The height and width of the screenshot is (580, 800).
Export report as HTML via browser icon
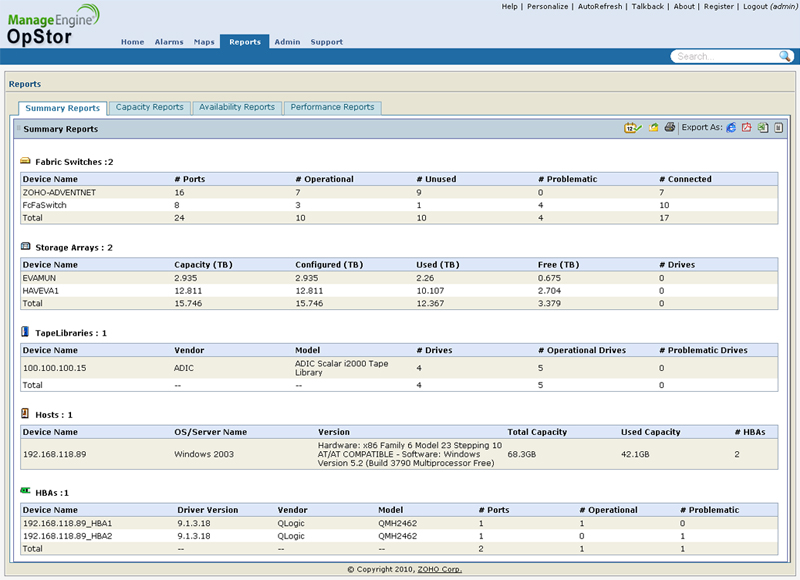[x=731, y=128]
